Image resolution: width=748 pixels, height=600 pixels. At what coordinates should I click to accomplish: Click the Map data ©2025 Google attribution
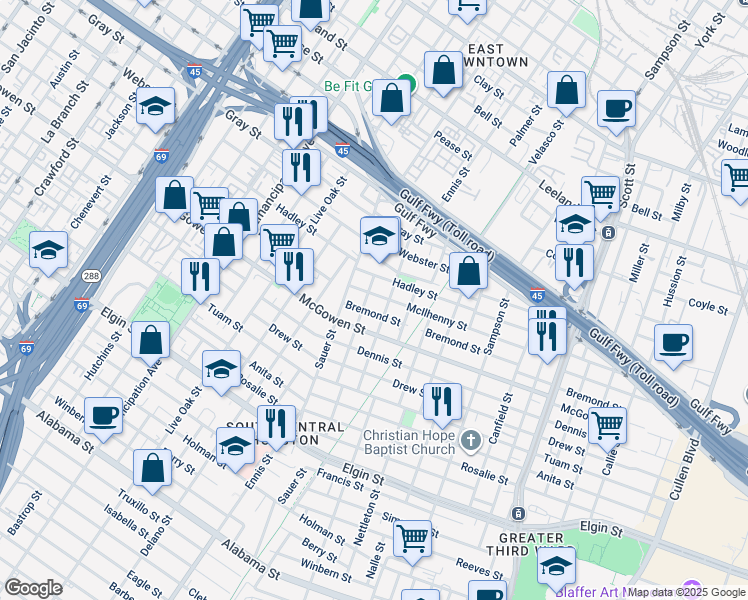686,592
